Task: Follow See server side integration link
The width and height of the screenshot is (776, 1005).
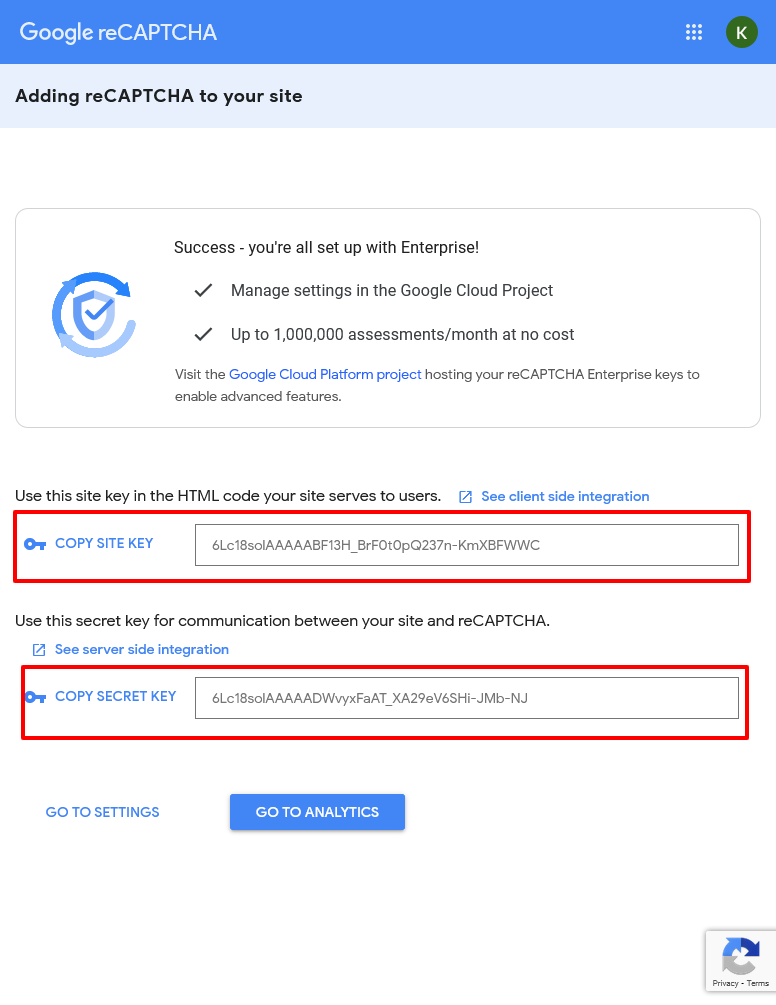Action: tap(142, 649)
